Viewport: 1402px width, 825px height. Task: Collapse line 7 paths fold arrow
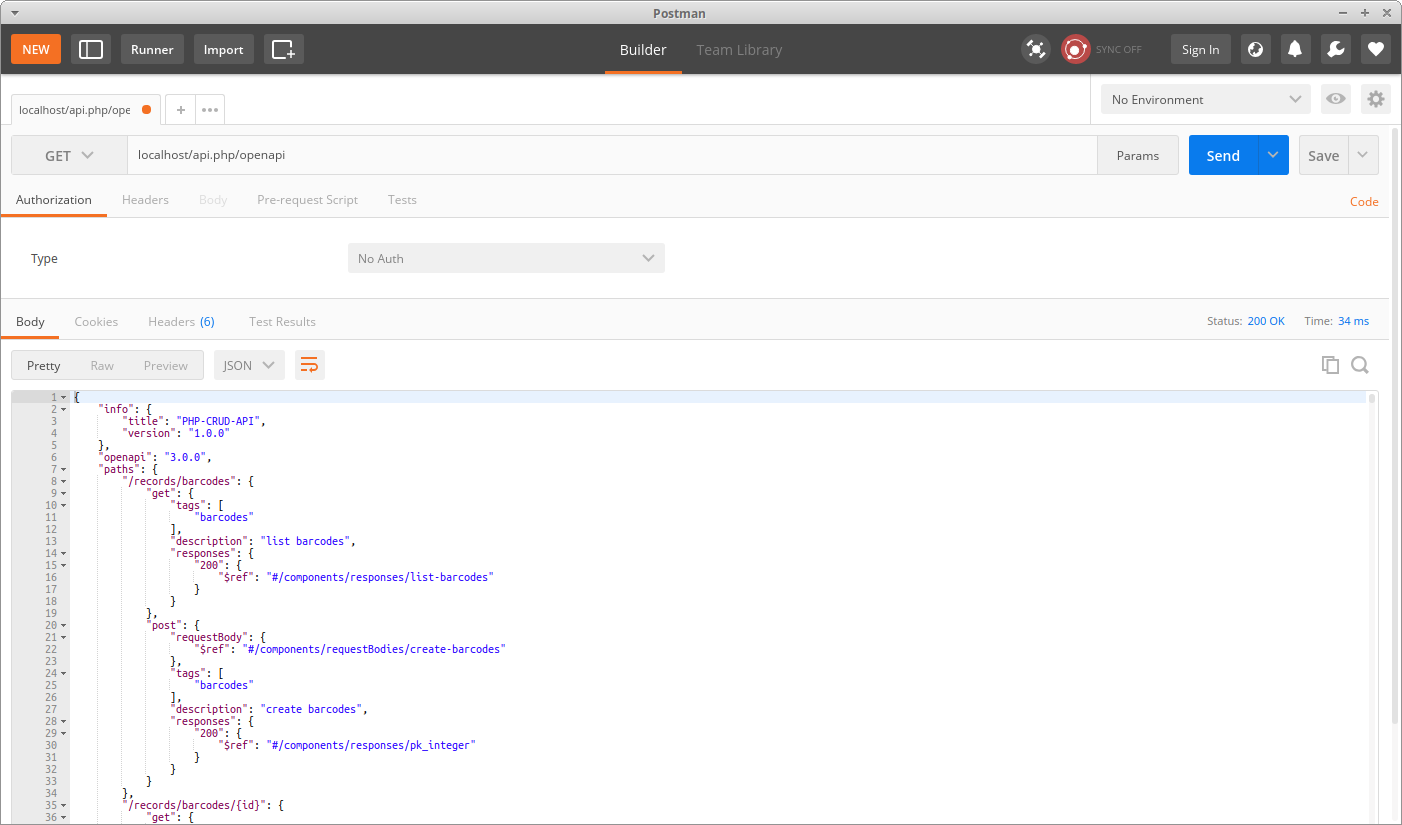click(x=63, y=469)
